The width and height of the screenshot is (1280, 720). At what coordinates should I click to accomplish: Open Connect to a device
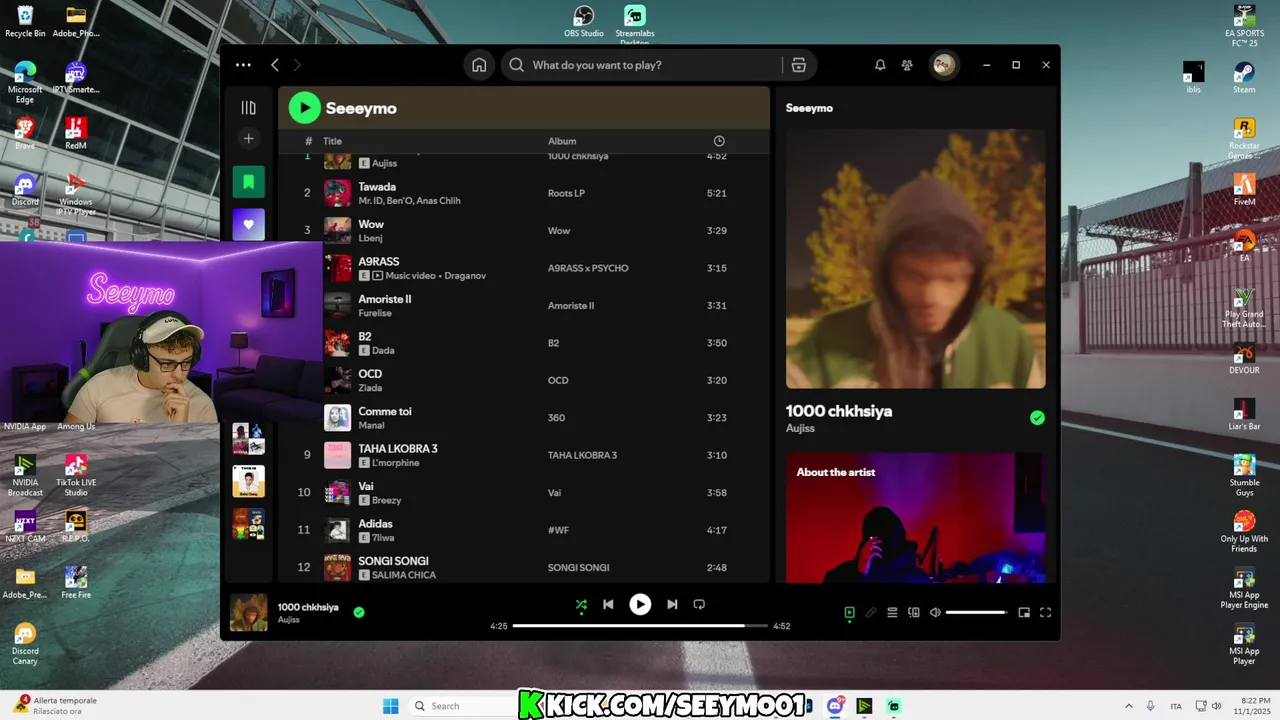pos(914,613)
